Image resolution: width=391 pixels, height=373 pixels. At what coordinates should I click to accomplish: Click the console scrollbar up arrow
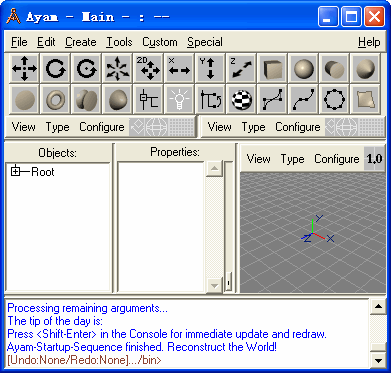[x=378, y=307]
